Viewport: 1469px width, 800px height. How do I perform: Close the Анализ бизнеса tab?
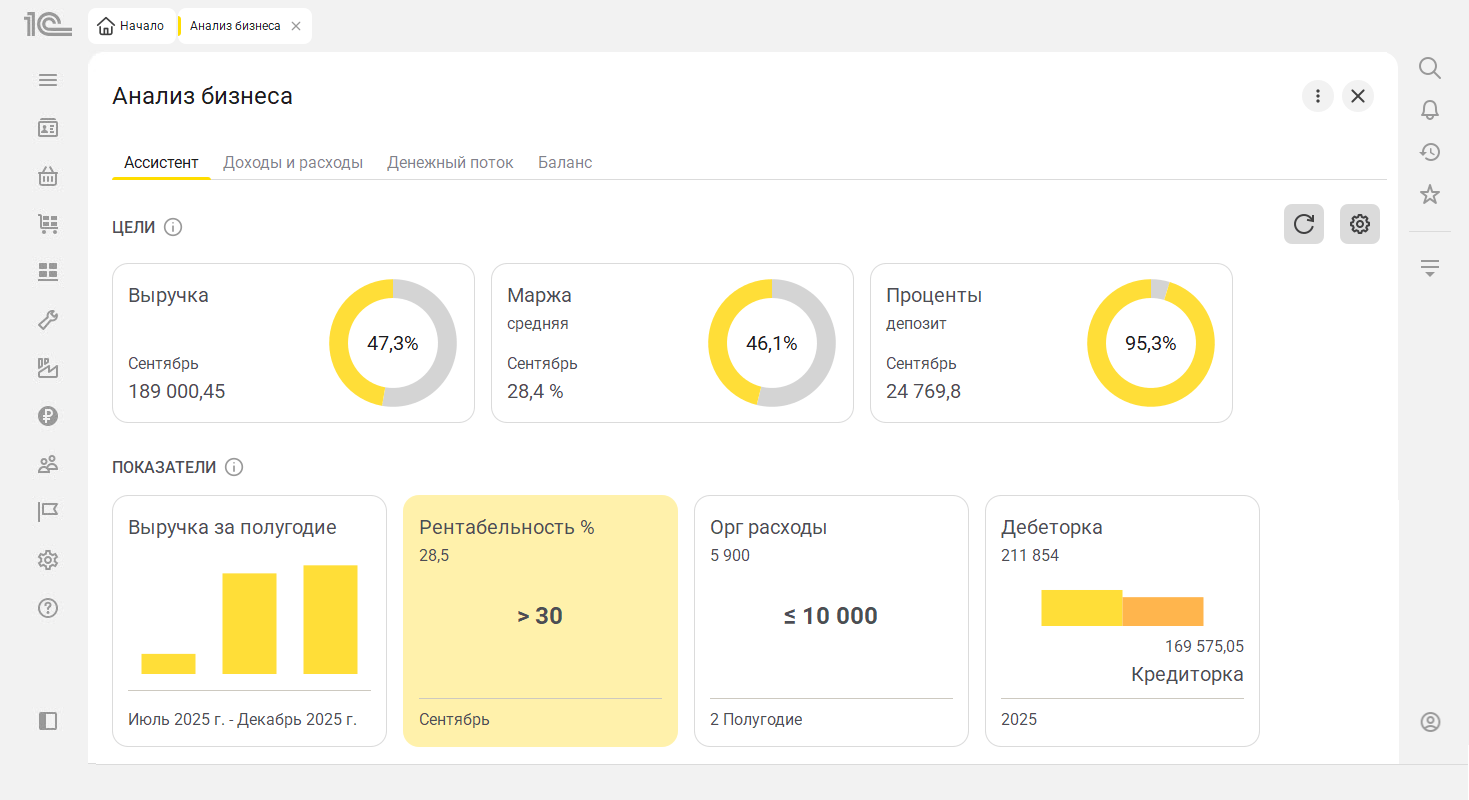click(x=296, y=26)
